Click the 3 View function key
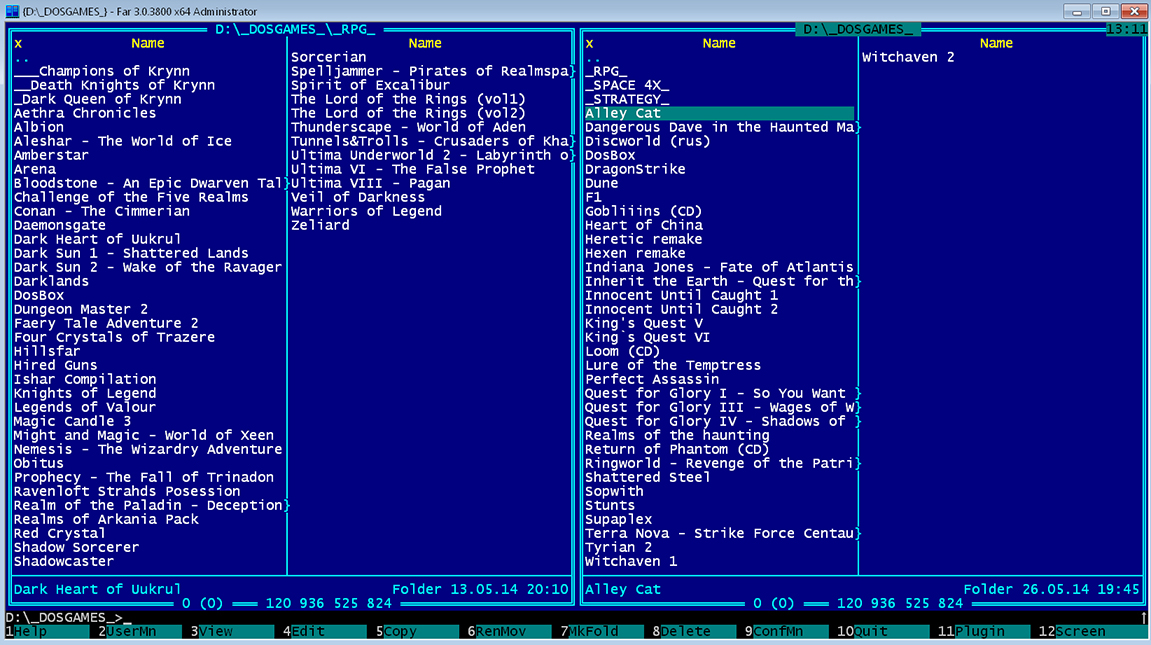Image resolution: width=1151 pixels, height=645 pixels. point(233,631)
